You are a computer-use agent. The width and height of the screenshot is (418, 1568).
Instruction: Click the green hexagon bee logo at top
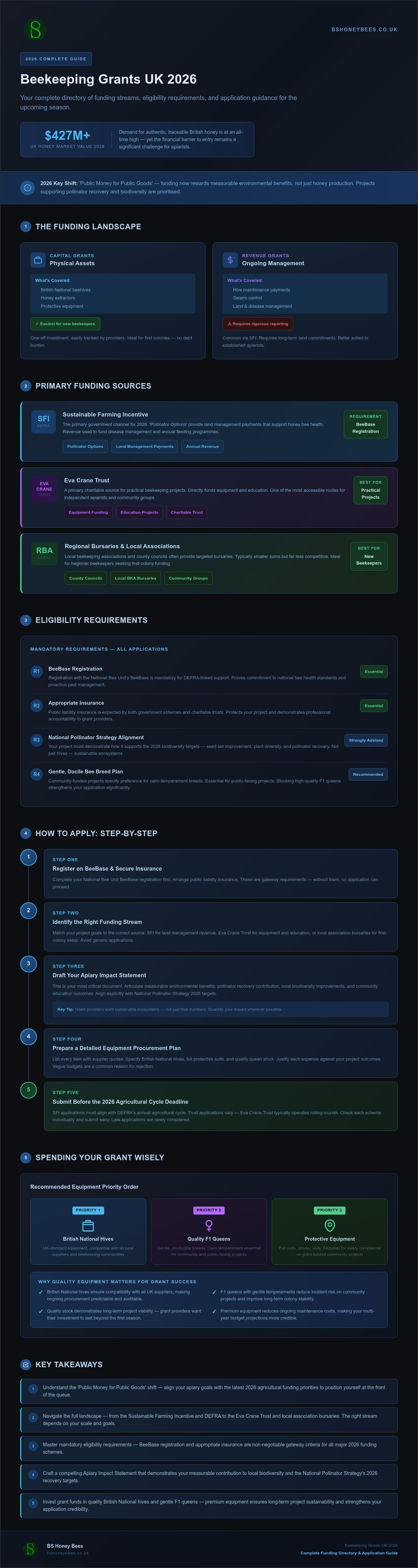(x=35, y=29)
